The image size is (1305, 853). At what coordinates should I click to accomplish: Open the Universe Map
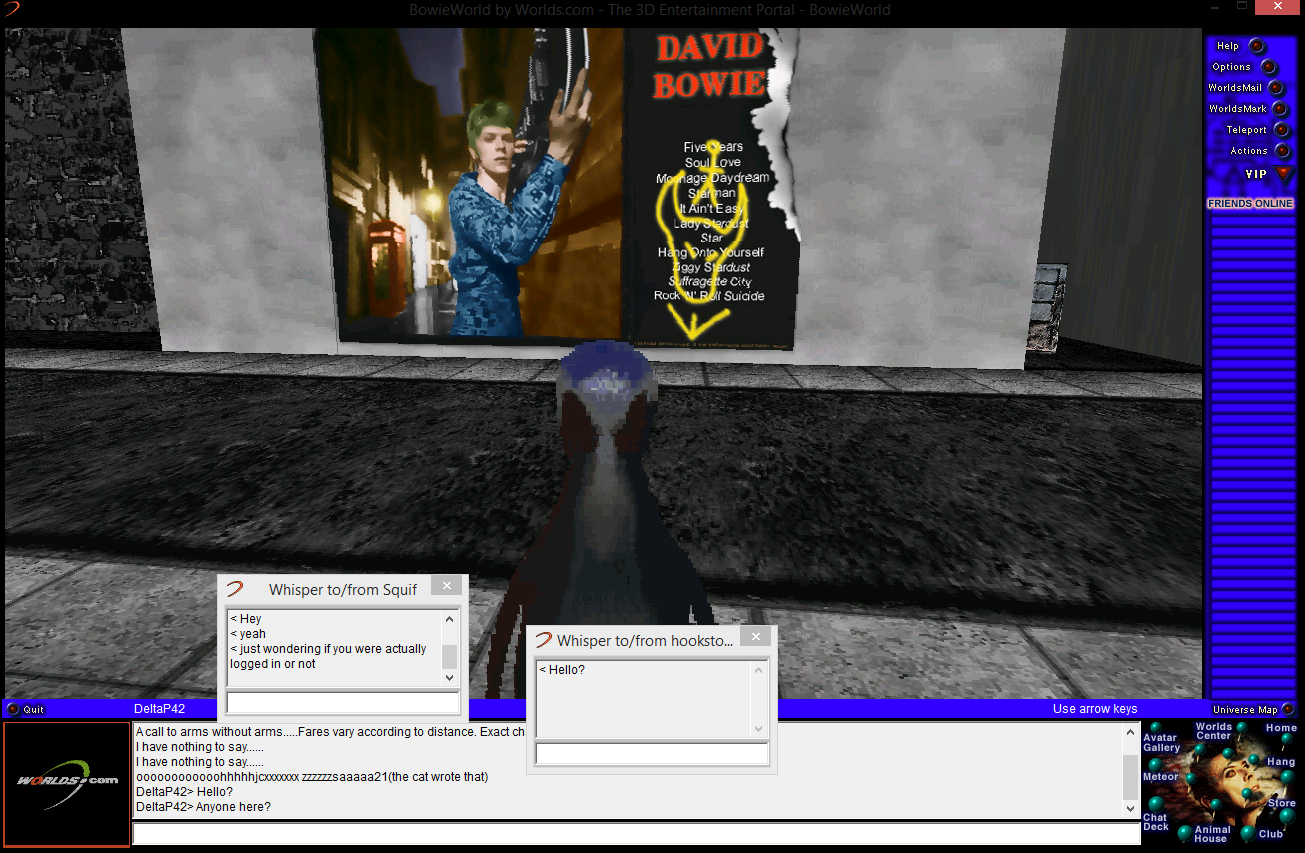(x=1287, y=709)
